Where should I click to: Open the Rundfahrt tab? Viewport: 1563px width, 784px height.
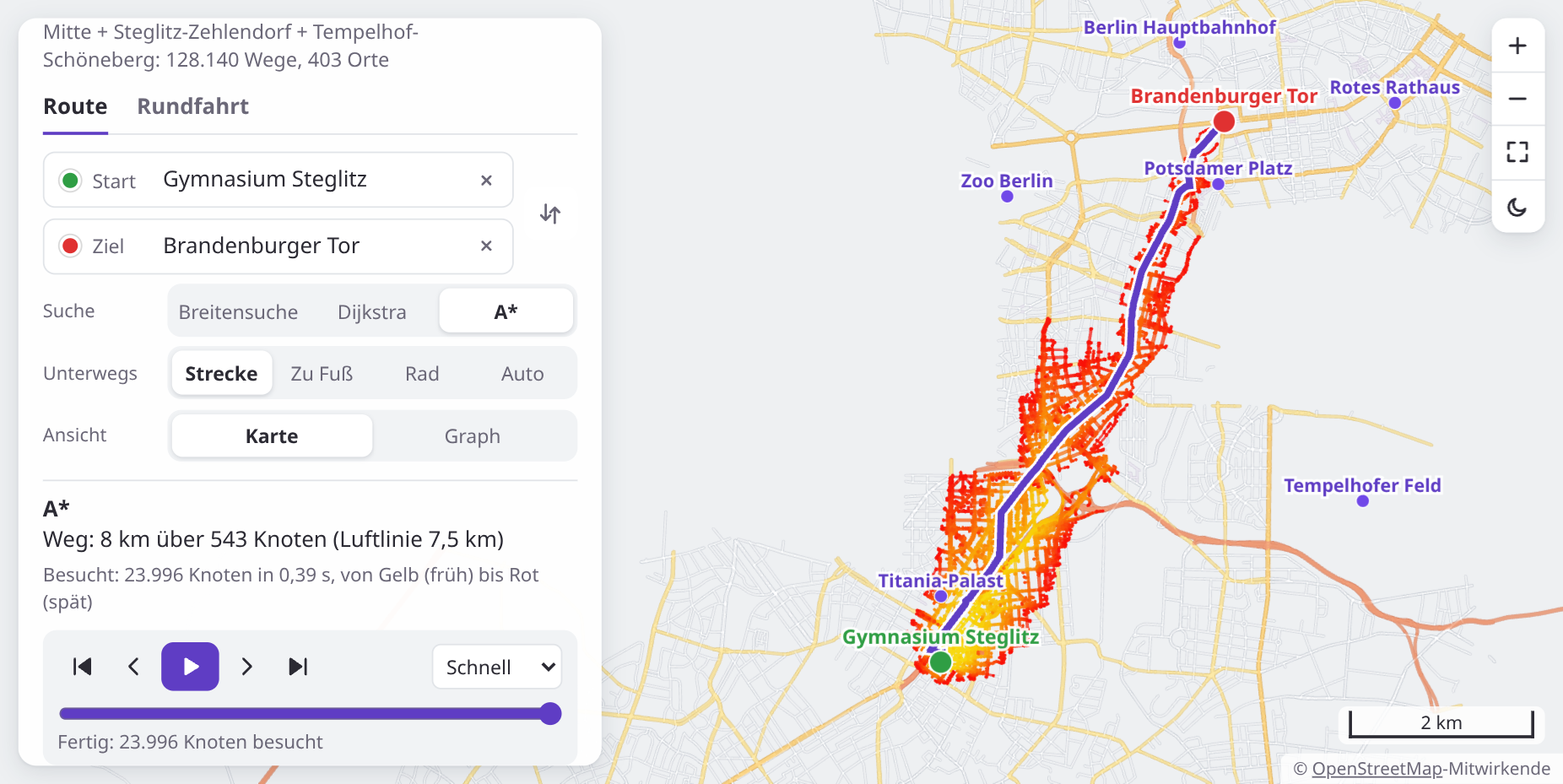click(192, 106)
